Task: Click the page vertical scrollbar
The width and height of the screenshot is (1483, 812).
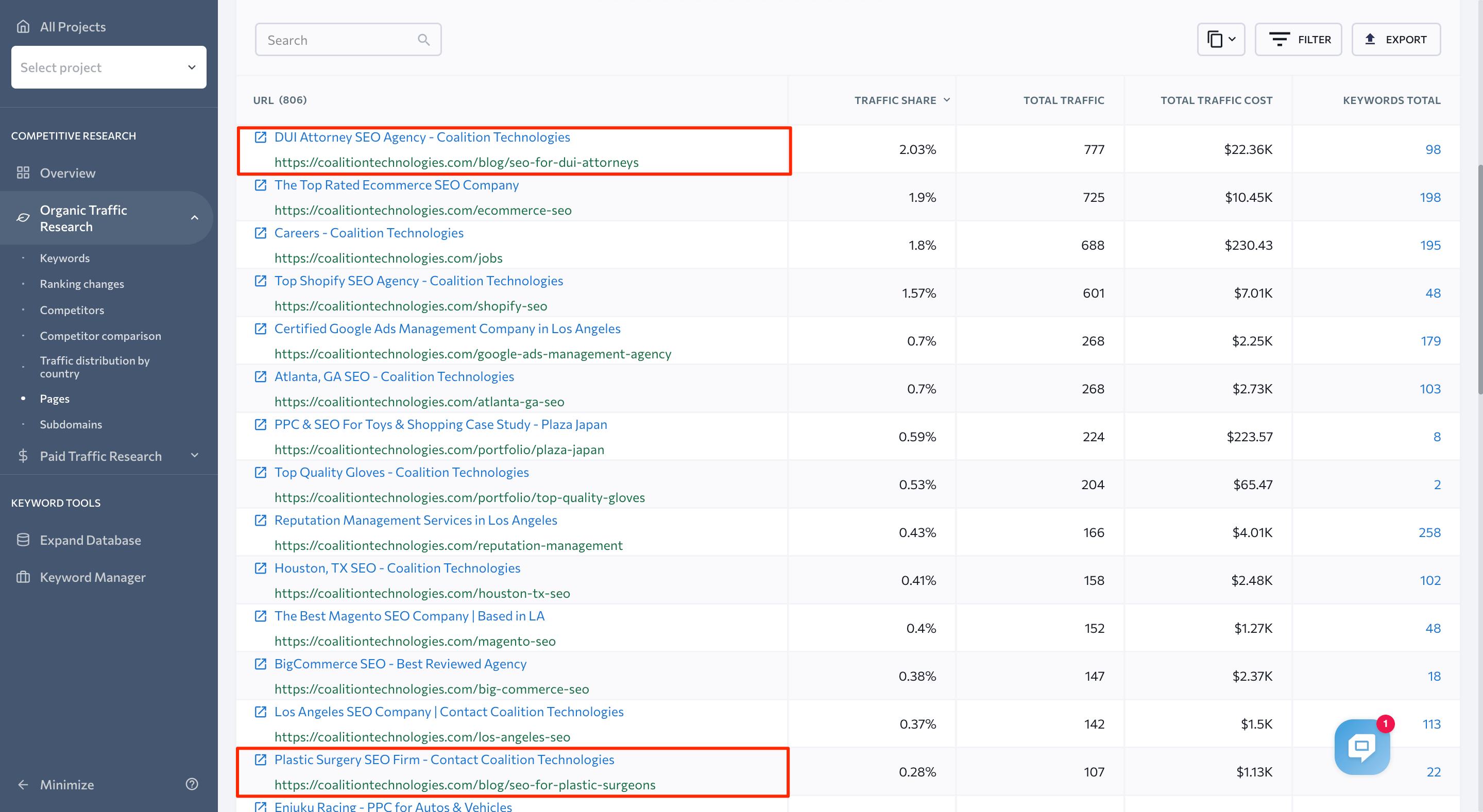Action: coord(1479,279)
